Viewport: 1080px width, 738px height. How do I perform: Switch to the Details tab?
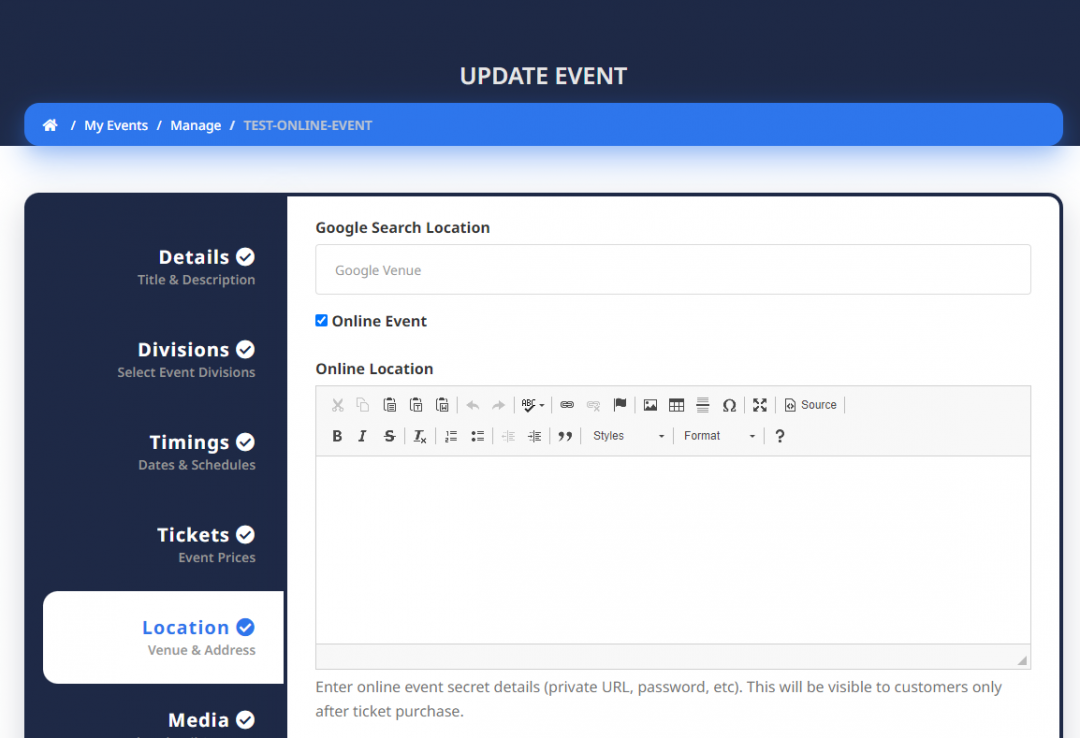click(x=196, y=267)
